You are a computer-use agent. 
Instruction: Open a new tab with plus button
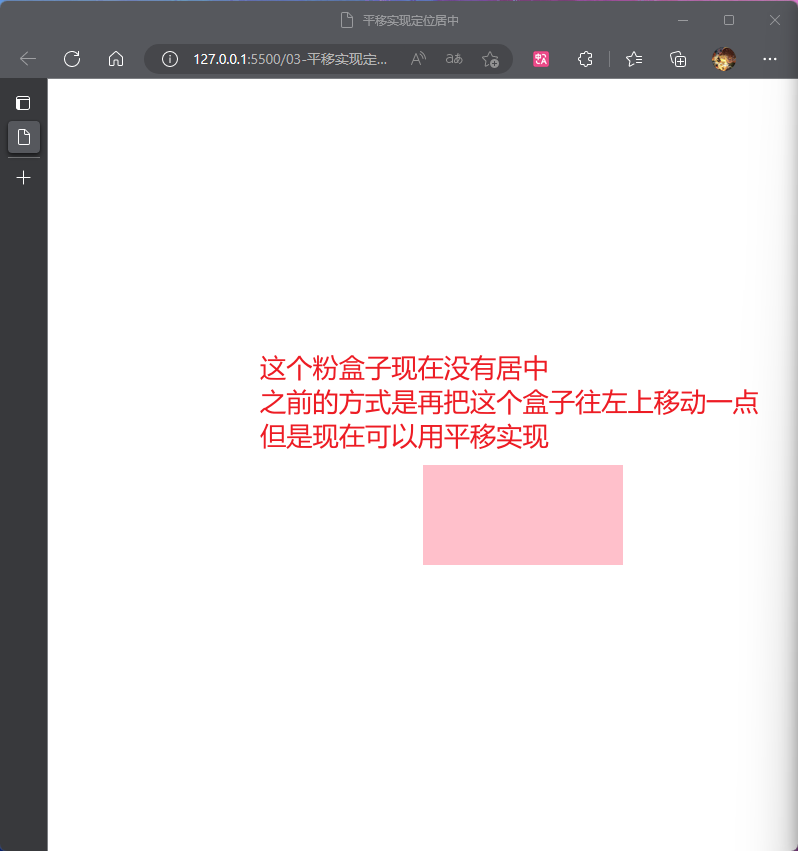coord(23,178)
